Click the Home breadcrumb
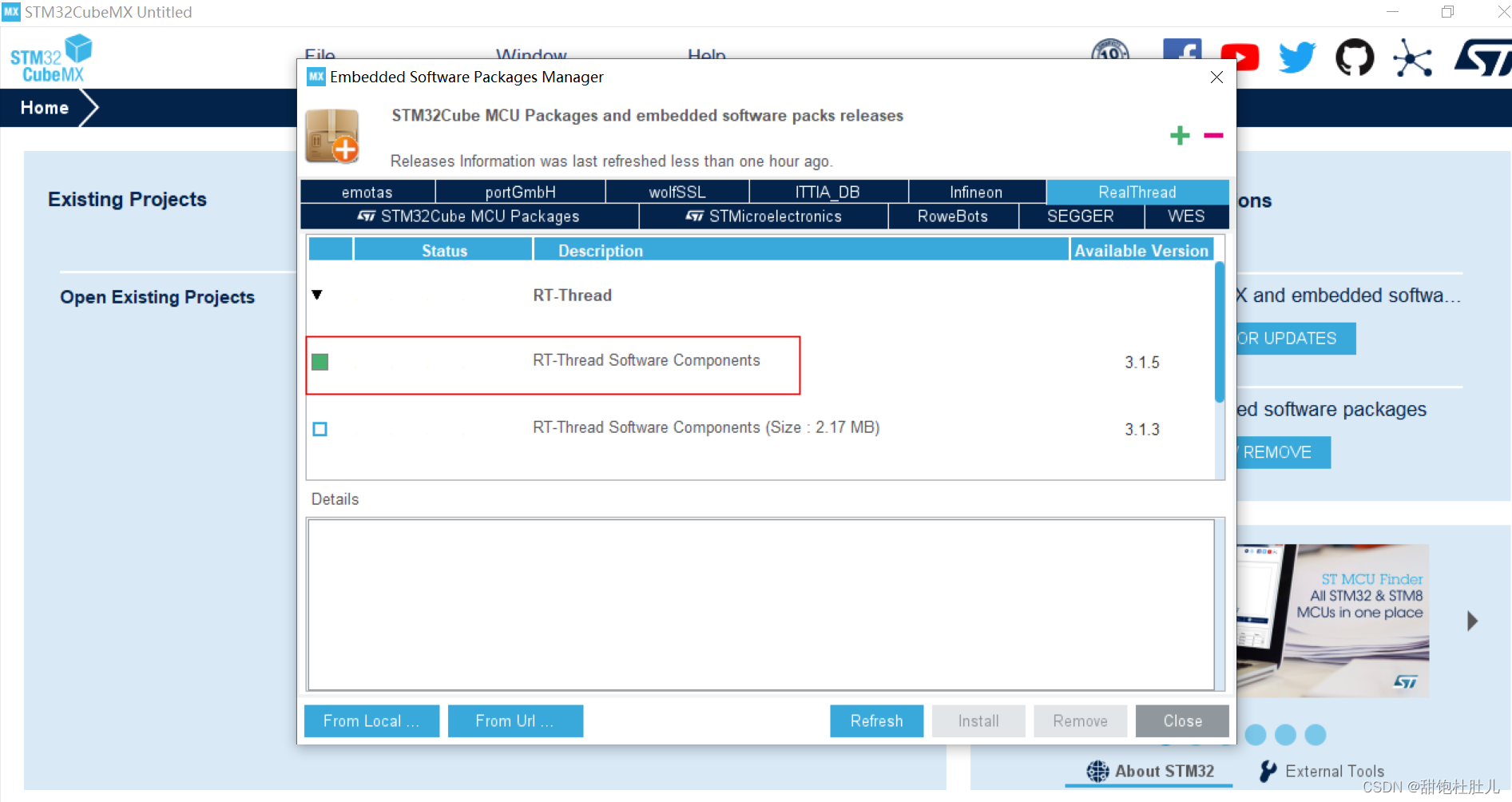Image resolution: width=1512 pixels, height=802 pixels. pyautogui.click(x=45, y=108)
